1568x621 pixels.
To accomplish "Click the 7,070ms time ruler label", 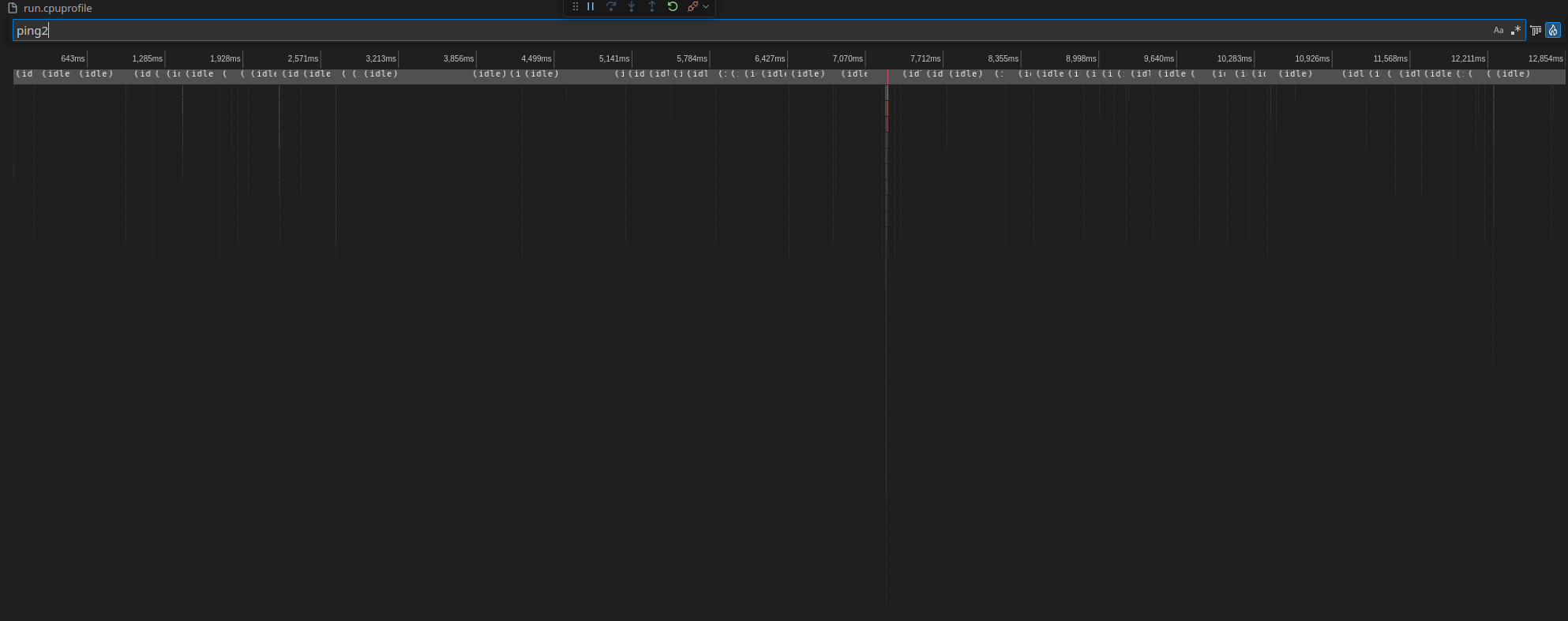I will 848,59.
